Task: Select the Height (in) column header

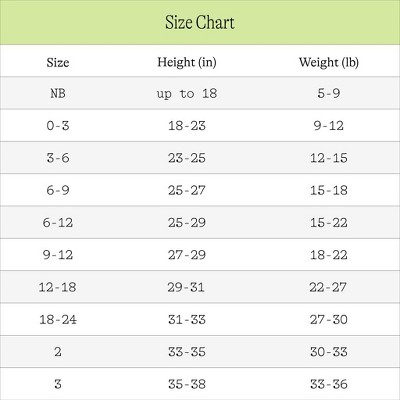Action: click(x=187, y=62)
